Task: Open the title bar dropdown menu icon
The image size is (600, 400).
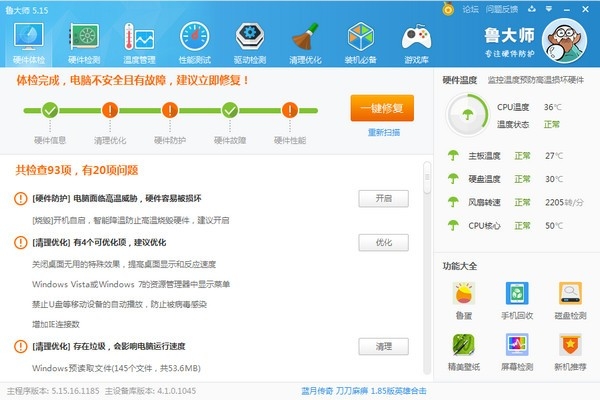Action: [x=549, y=9]
